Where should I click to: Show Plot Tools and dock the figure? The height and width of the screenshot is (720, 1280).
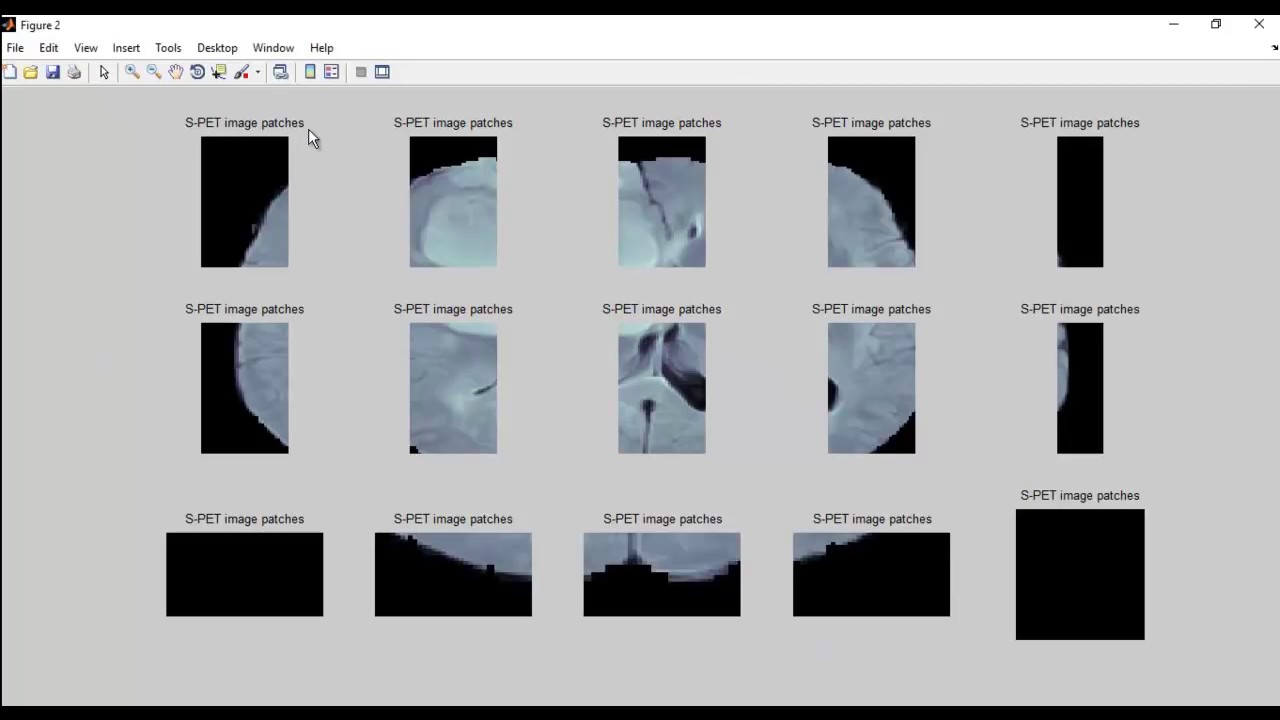382,72
